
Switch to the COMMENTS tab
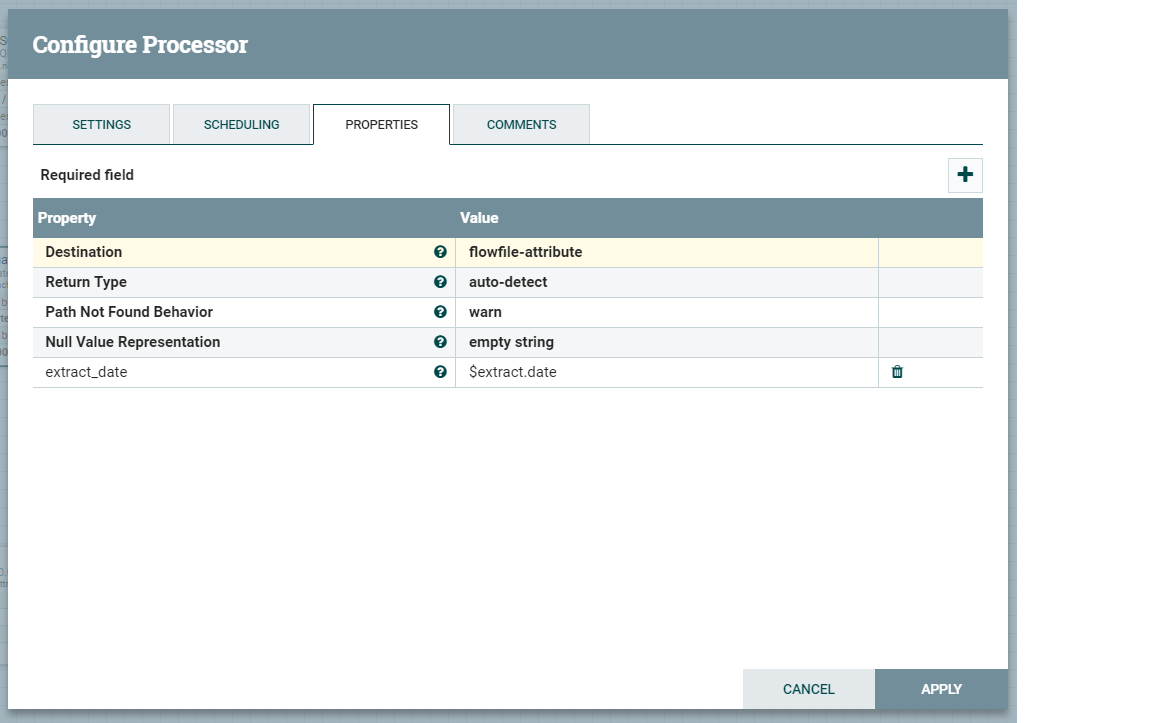pos(520,124)
